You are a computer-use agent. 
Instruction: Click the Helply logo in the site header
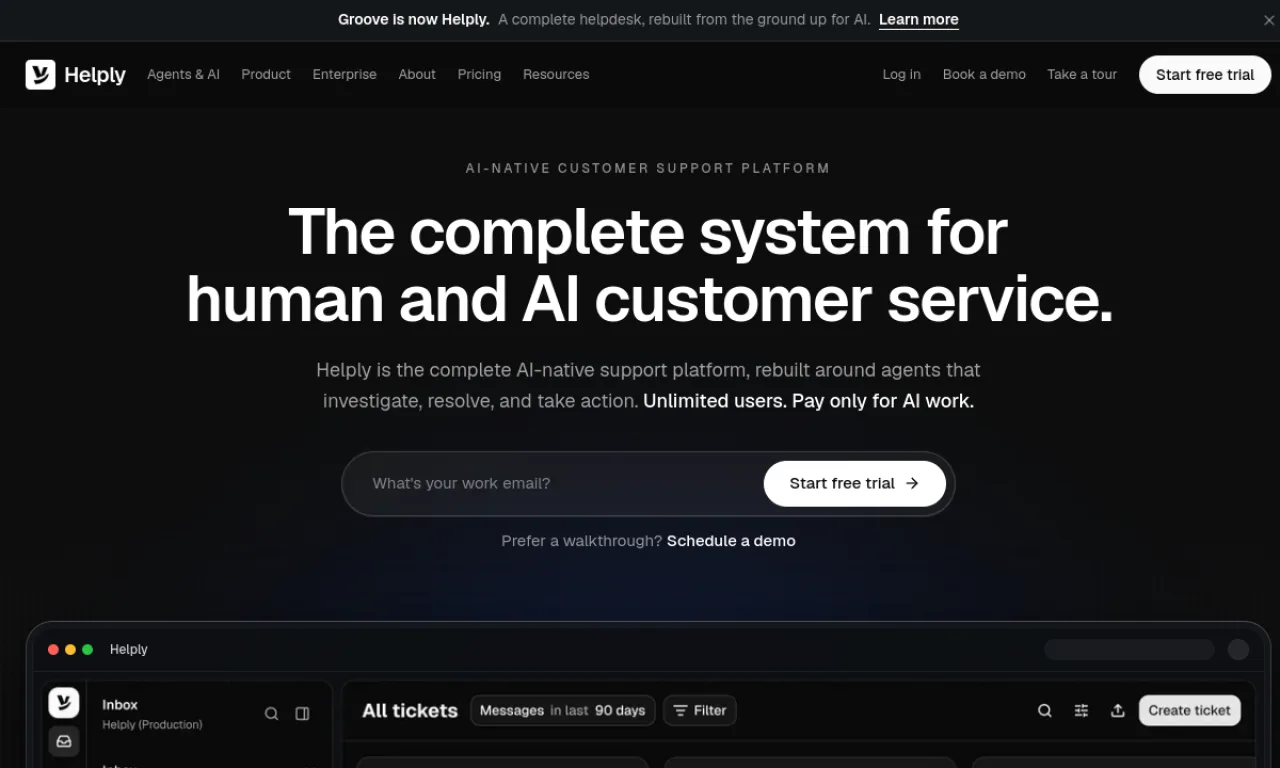76,74
